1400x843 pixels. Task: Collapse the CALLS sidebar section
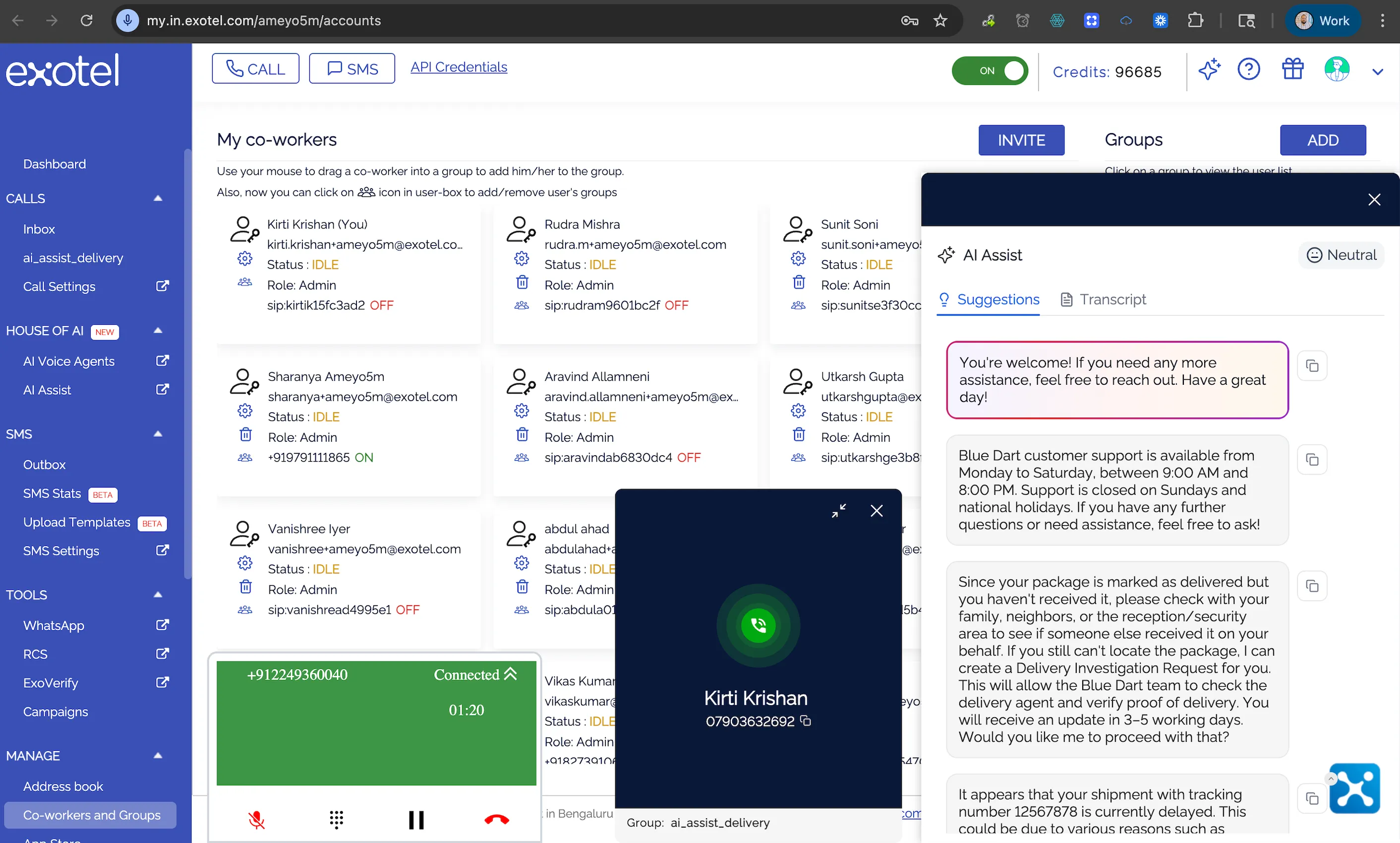coord(158,198)
